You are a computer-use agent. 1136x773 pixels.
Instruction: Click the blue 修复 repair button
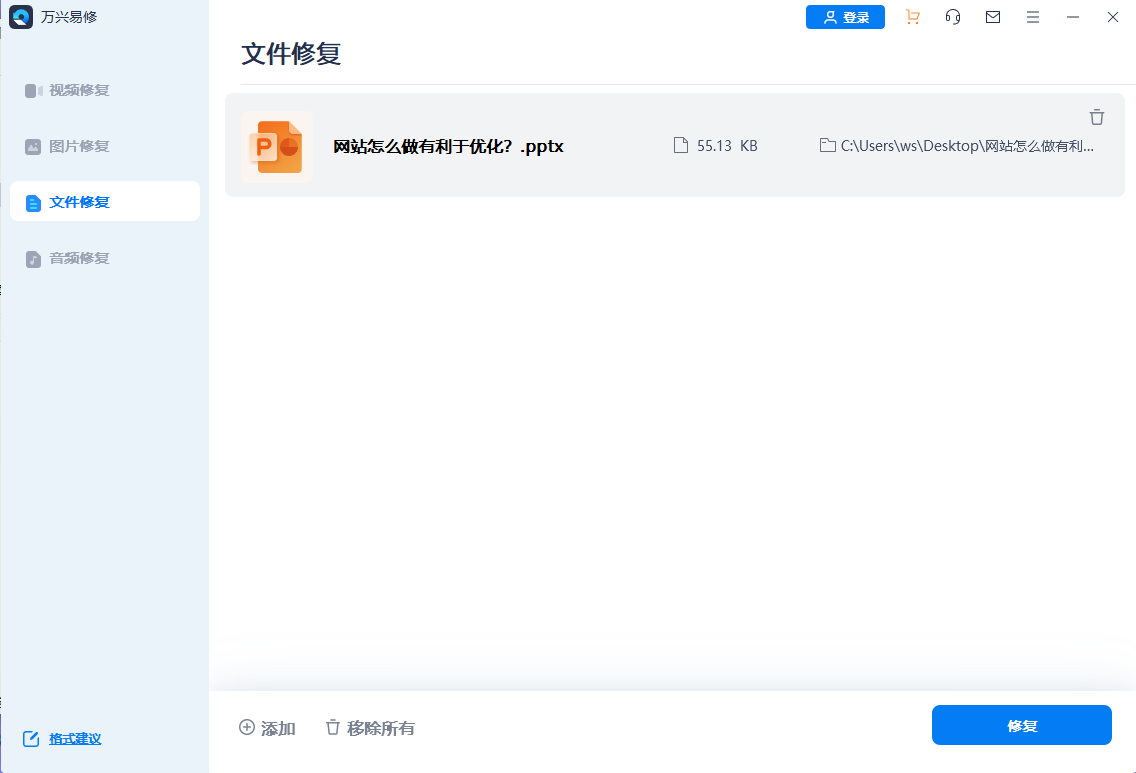1021,724
